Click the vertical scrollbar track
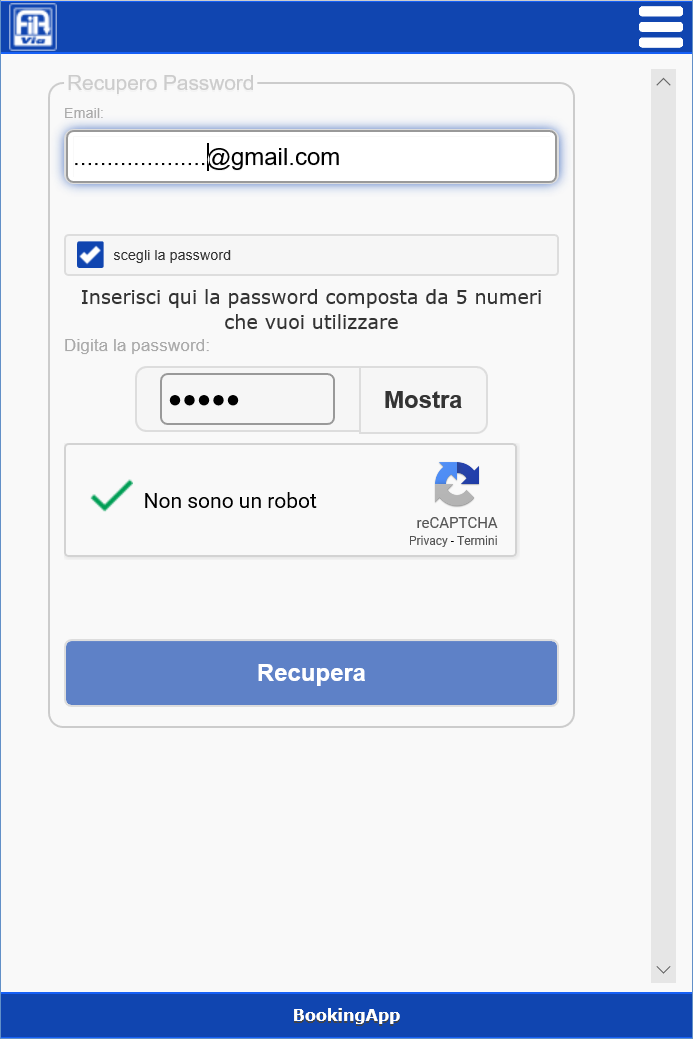This screenshot has height=1039, width=693. pyautogui.click(x=663, y=525)
